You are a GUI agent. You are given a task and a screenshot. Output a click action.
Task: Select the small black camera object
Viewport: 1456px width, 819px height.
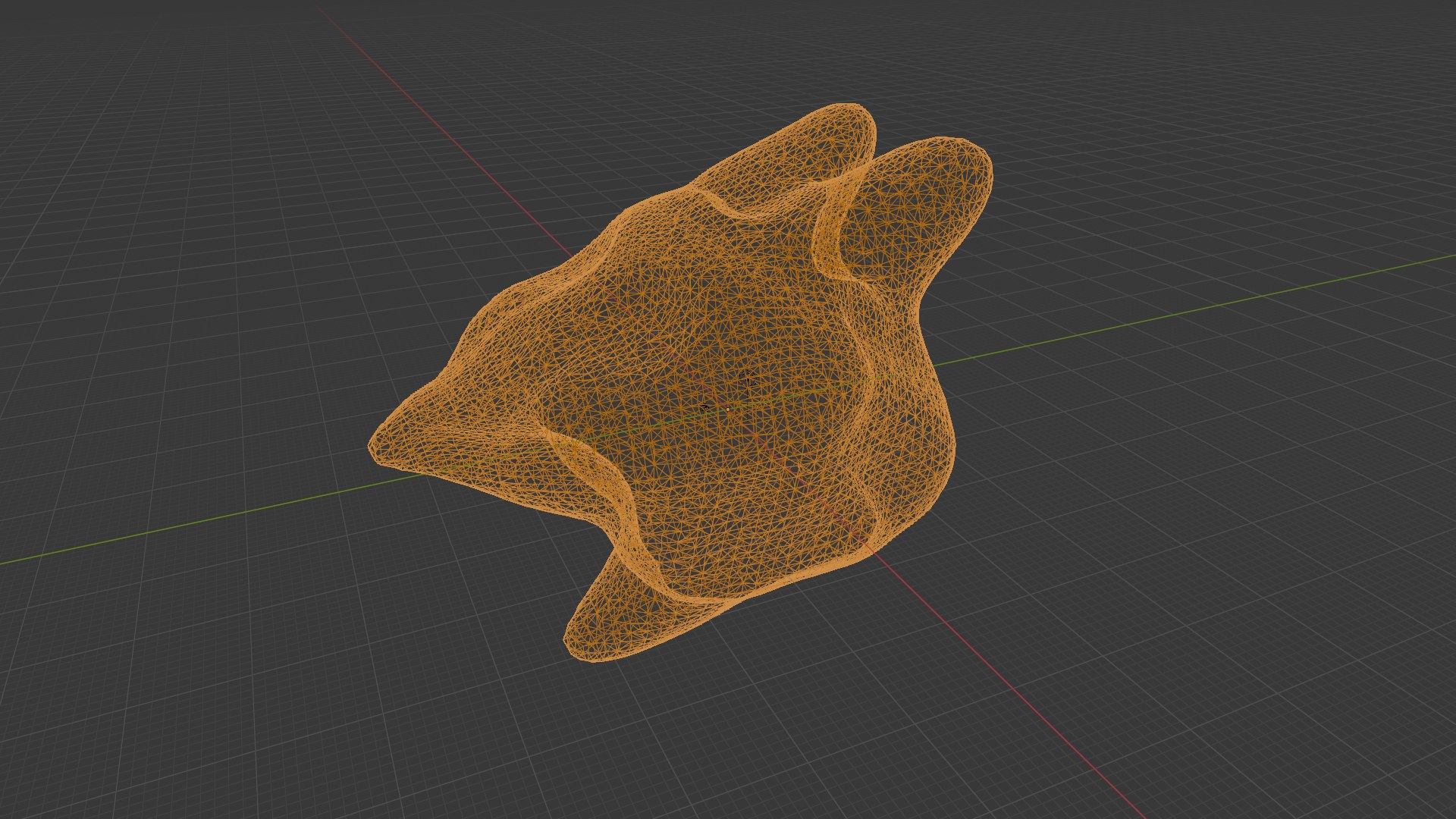(x=704, y=407)
